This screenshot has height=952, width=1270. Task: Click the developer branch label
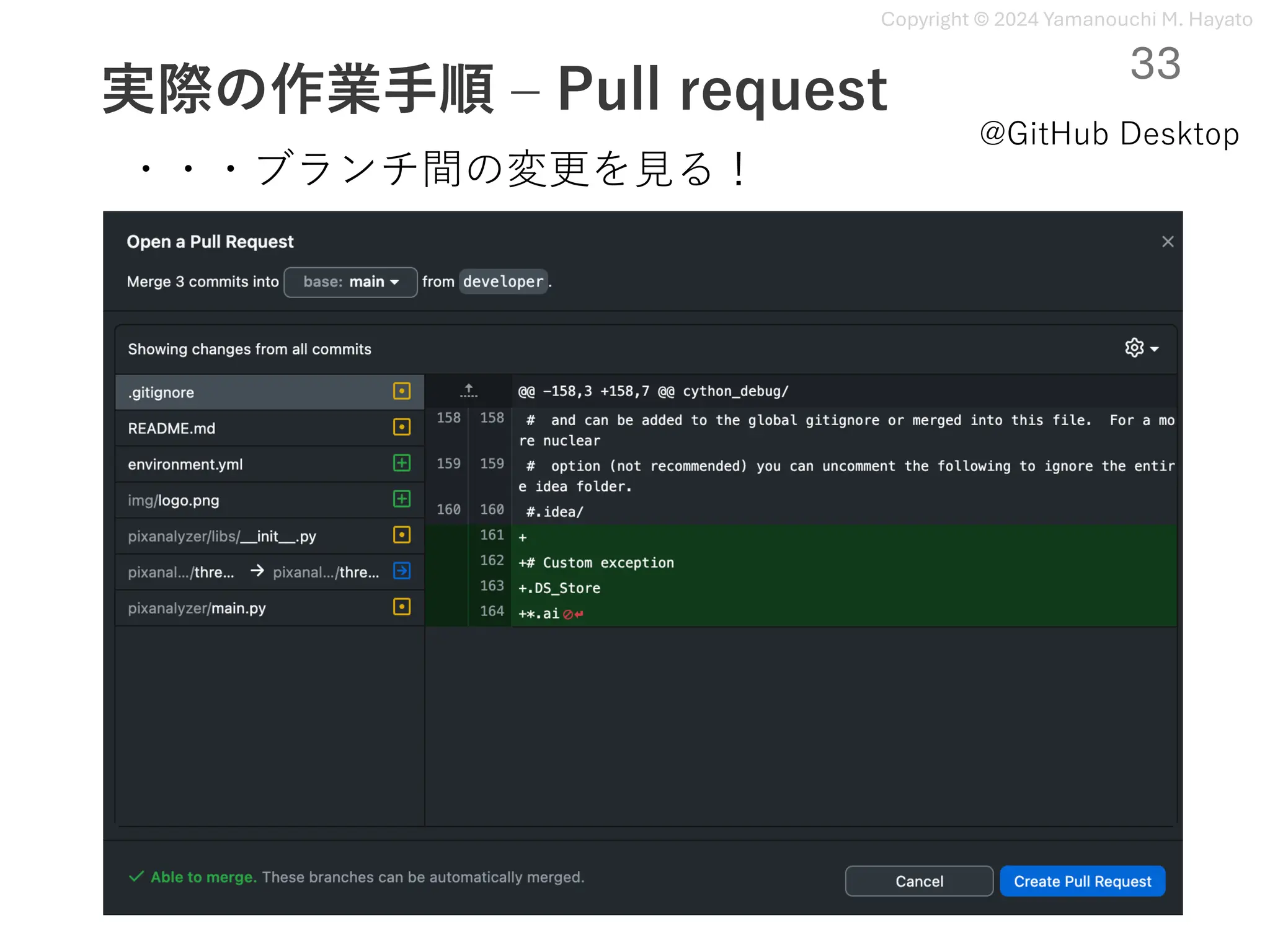click(503, 281)
